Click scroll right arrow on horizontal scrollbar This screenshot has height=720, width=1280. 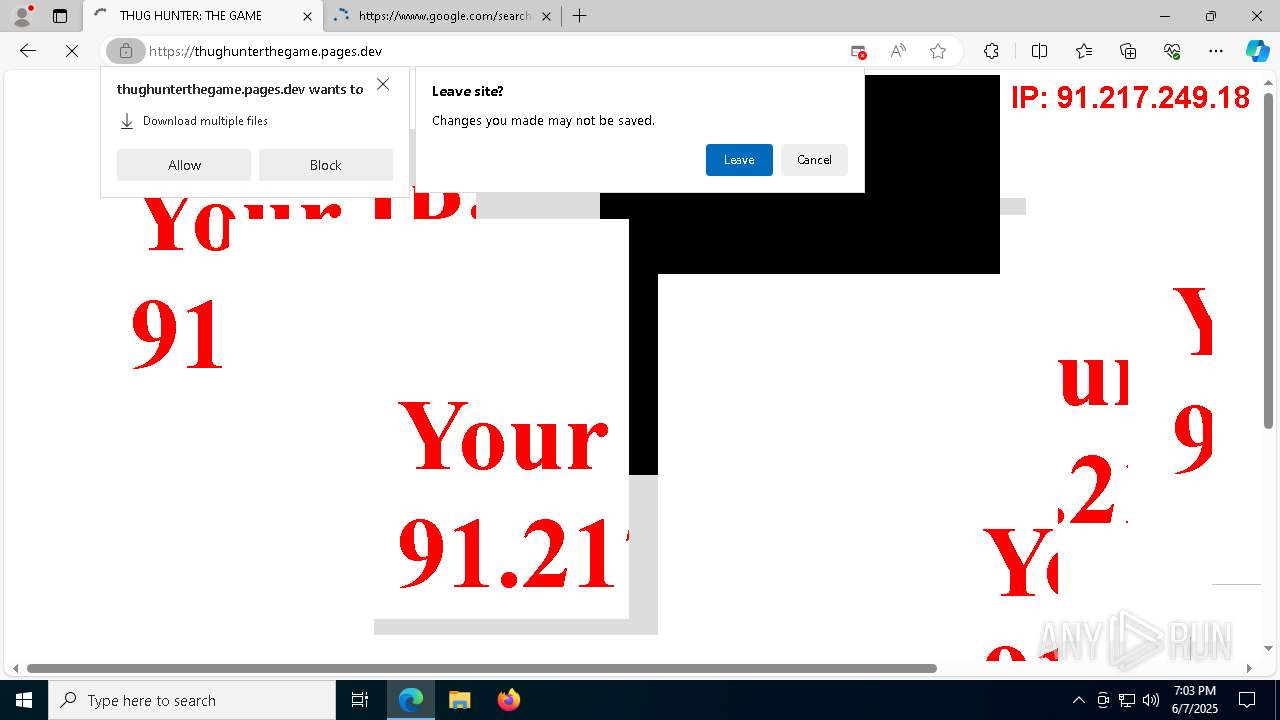[1249, 668]
